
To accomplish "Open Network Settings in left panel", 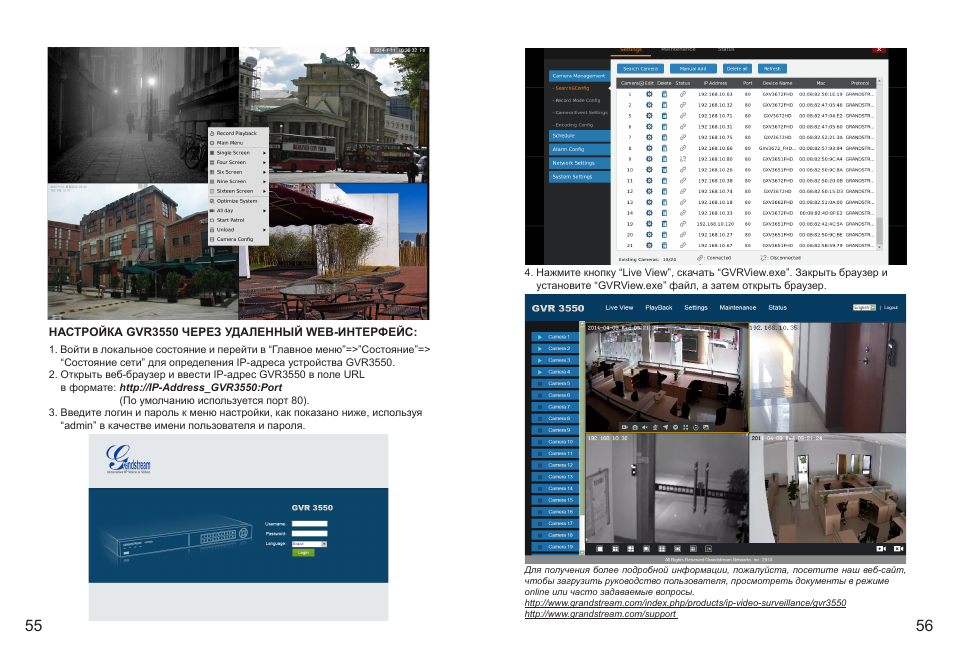I will [580, 163].
